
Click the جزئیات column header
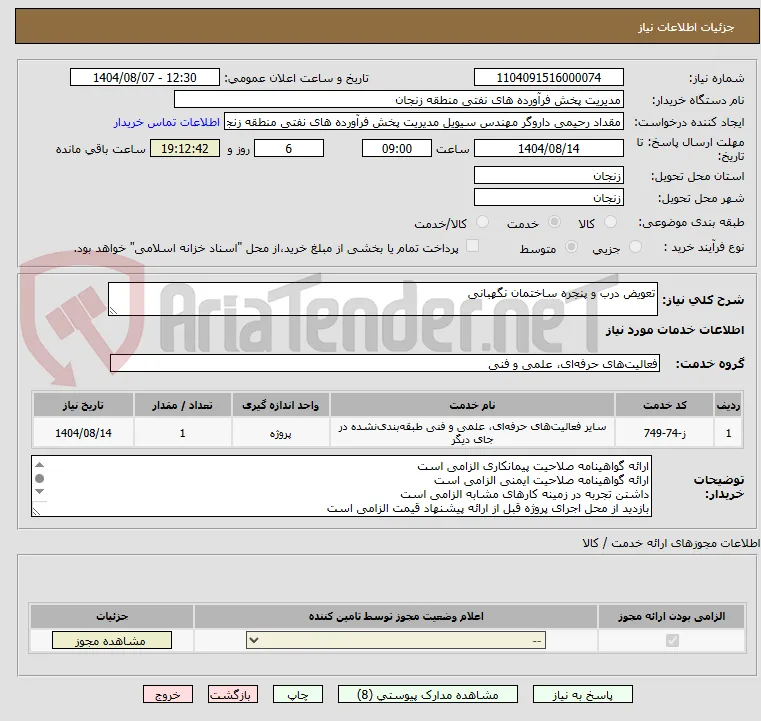112,616
